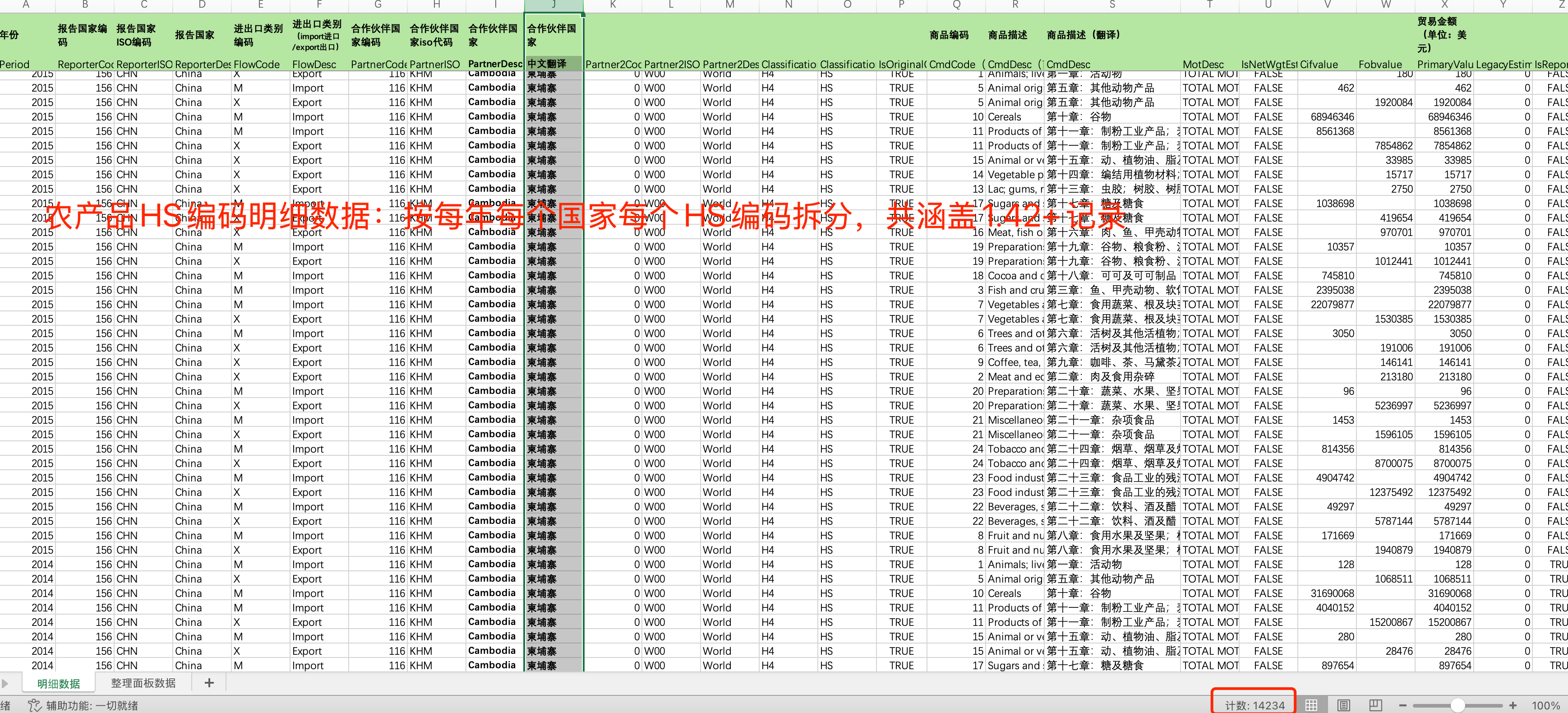This screenshot has height=713, width=1568.
Task: Select column J header
Action: 553,5
